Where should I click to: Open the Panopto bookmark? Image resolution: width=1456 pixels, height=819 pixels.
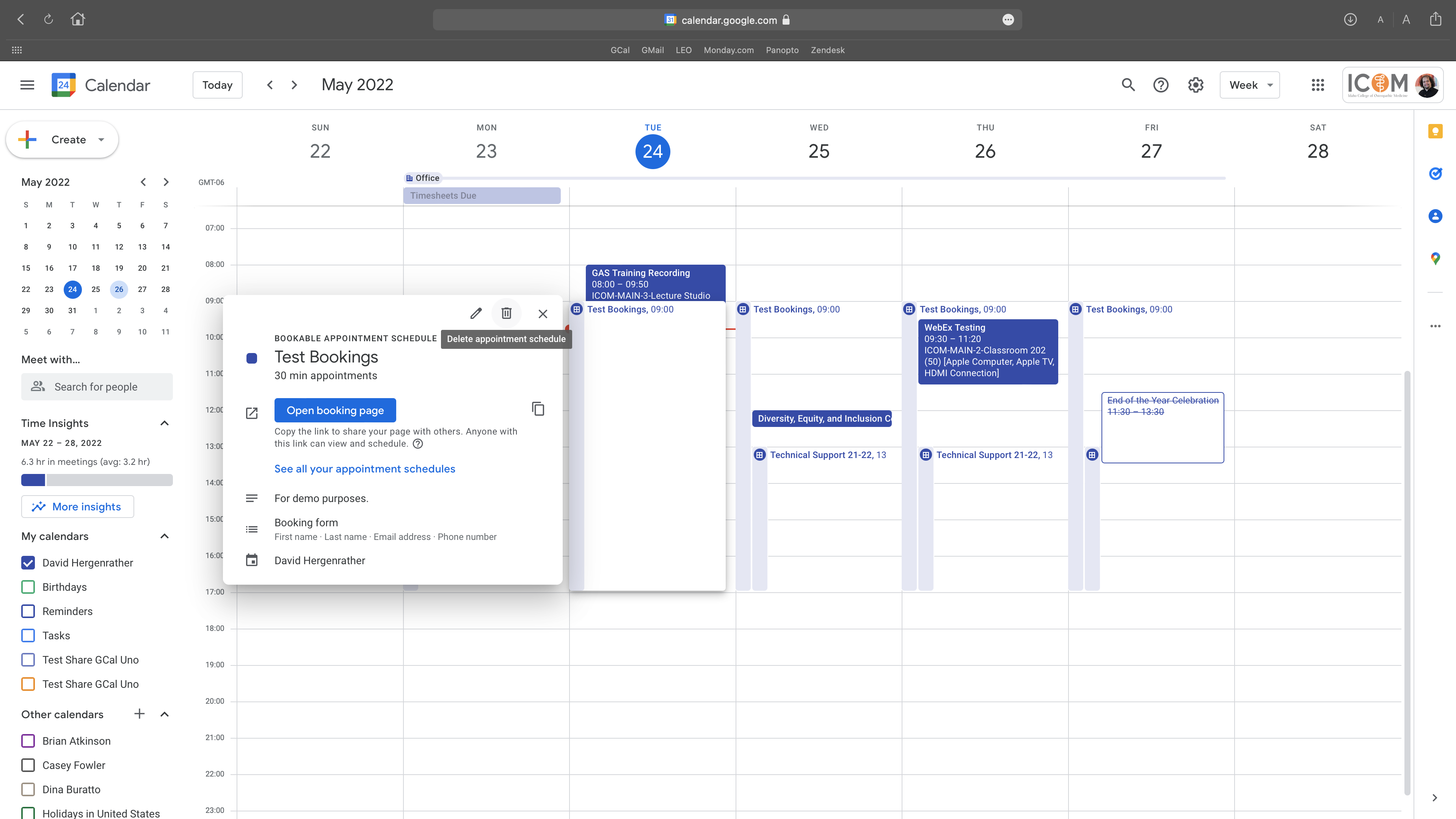click(782, 50)
